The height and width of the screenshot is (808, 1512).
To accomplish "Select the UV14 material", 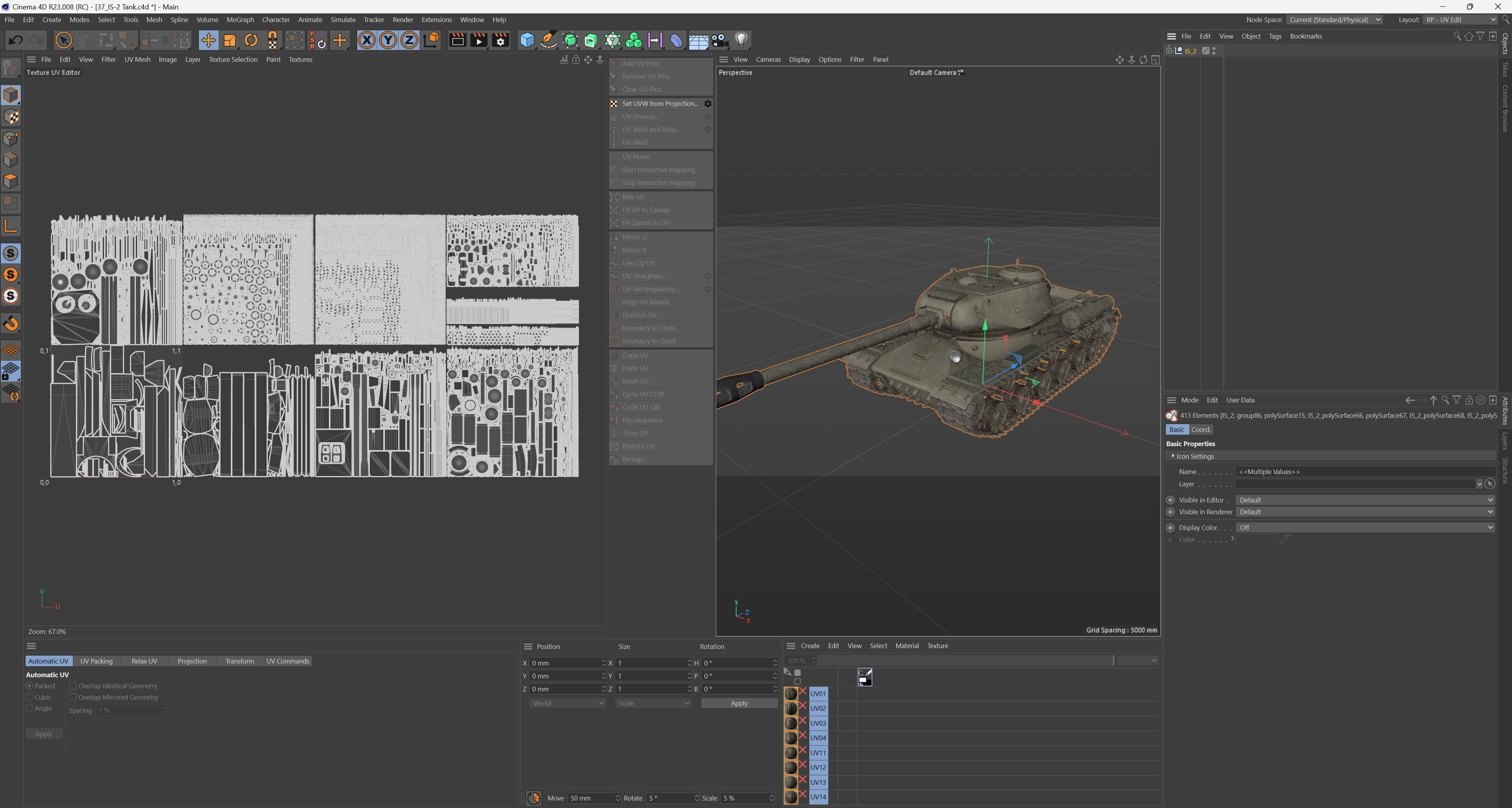I will [x=818, y=797].
